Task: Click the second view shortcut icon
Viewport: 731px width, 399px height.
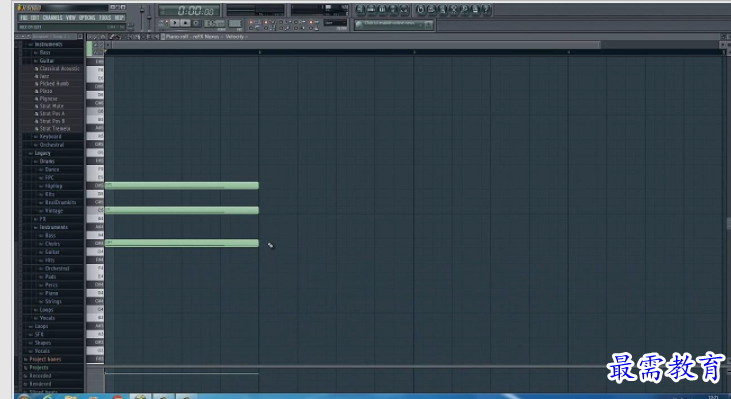Action: pos(371,9)
